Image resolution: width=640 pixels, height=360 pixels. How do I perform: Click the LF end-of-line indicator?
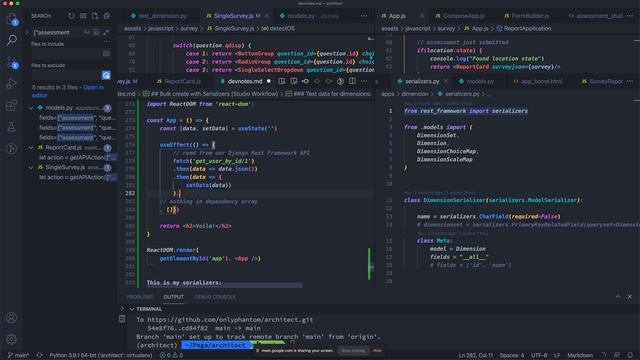pyautogui.click(x=557, y=355)
